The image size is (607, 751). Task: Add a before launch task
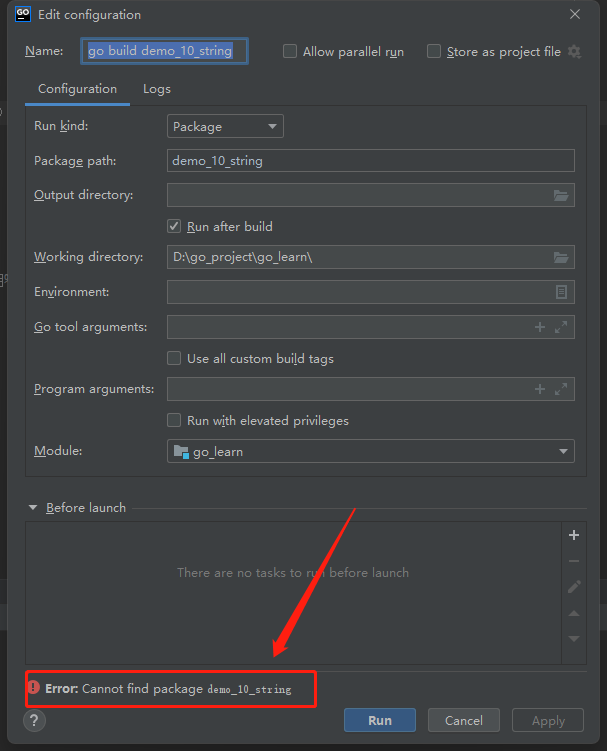pyautogui.click(x=574, y=535)
